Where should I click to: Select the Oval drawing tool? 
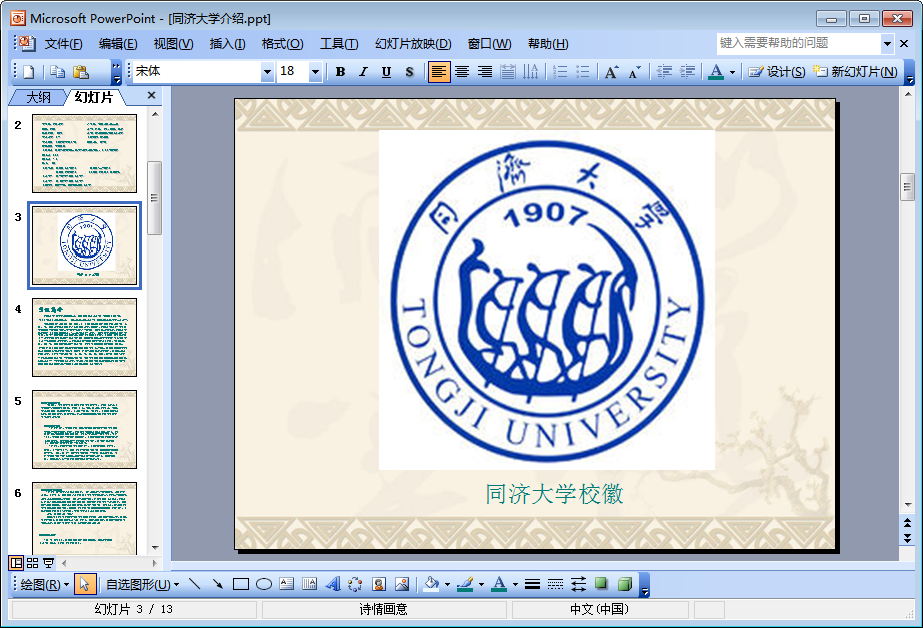point(264,584)
